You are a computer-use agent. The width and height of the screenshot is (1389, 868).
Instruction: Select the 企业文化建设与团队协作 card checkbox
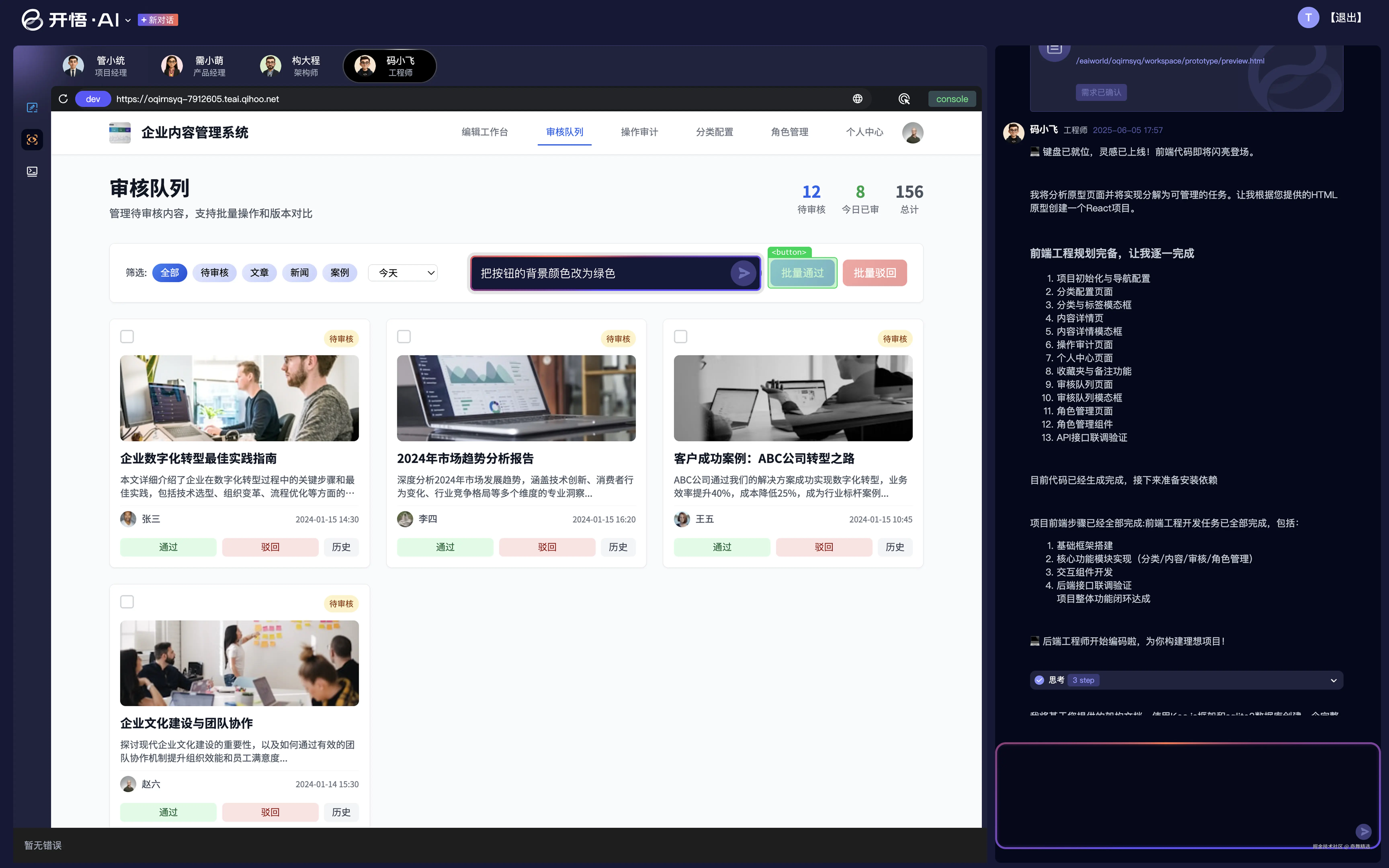(127, 602)
